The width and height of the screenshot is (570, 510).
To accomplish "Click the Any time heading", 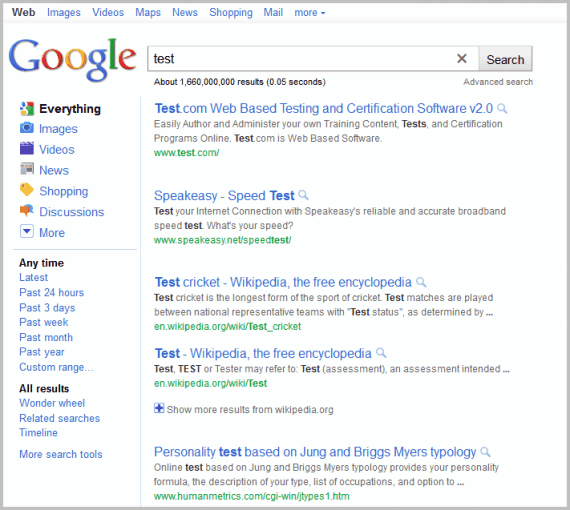I will (41, 263).
